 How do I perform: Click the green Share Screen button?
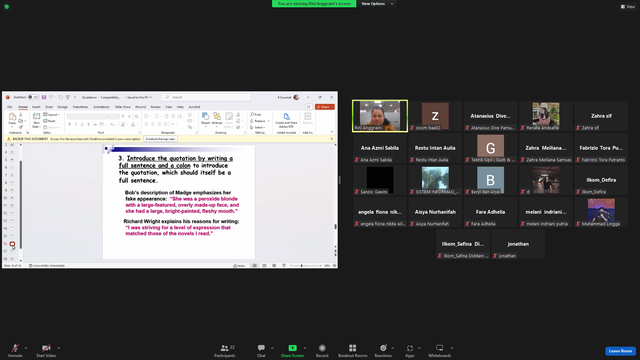click(292, 350)
